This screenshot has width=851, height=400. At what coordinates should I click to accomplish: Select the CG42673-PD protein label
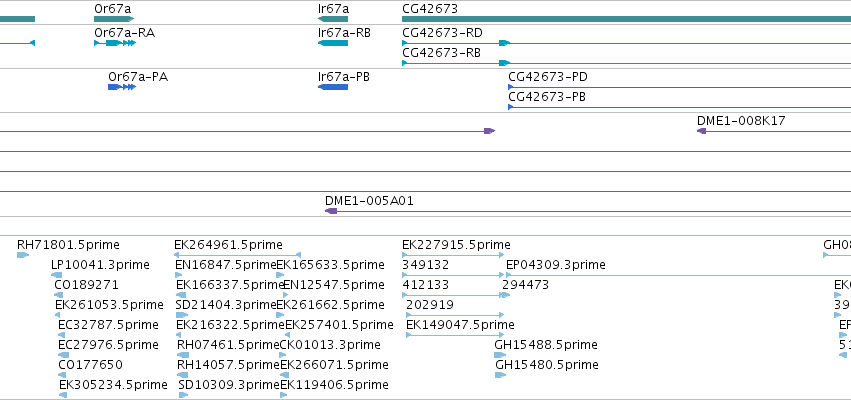point(548,77)
